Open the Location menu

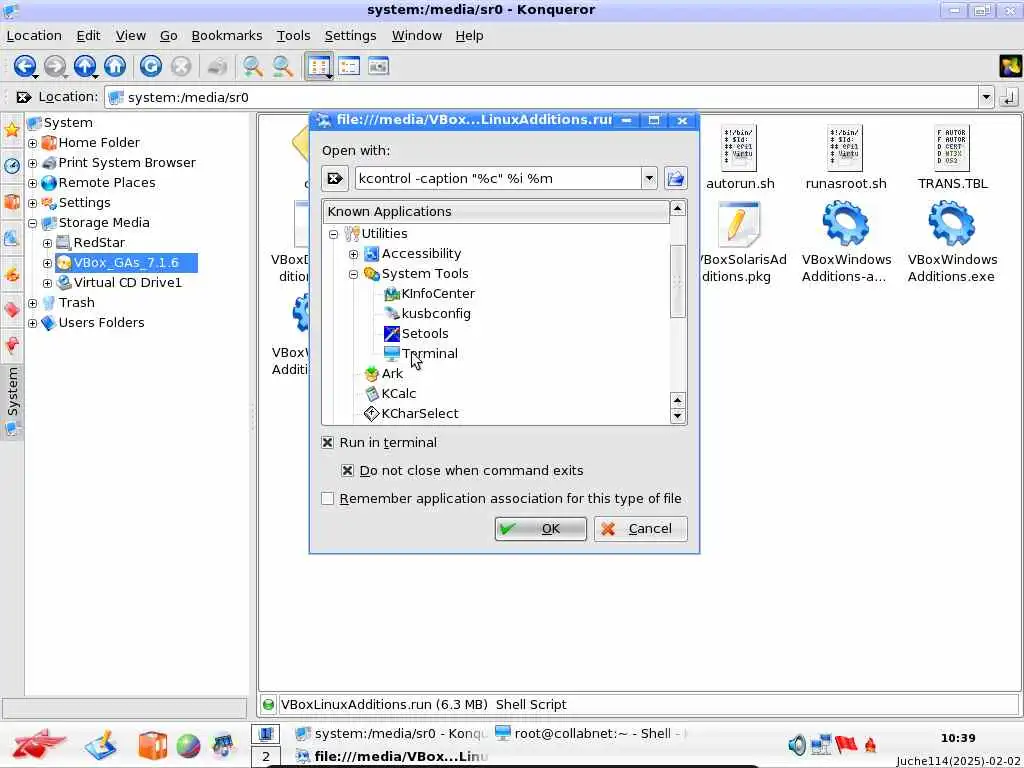[x=34, y=36]
